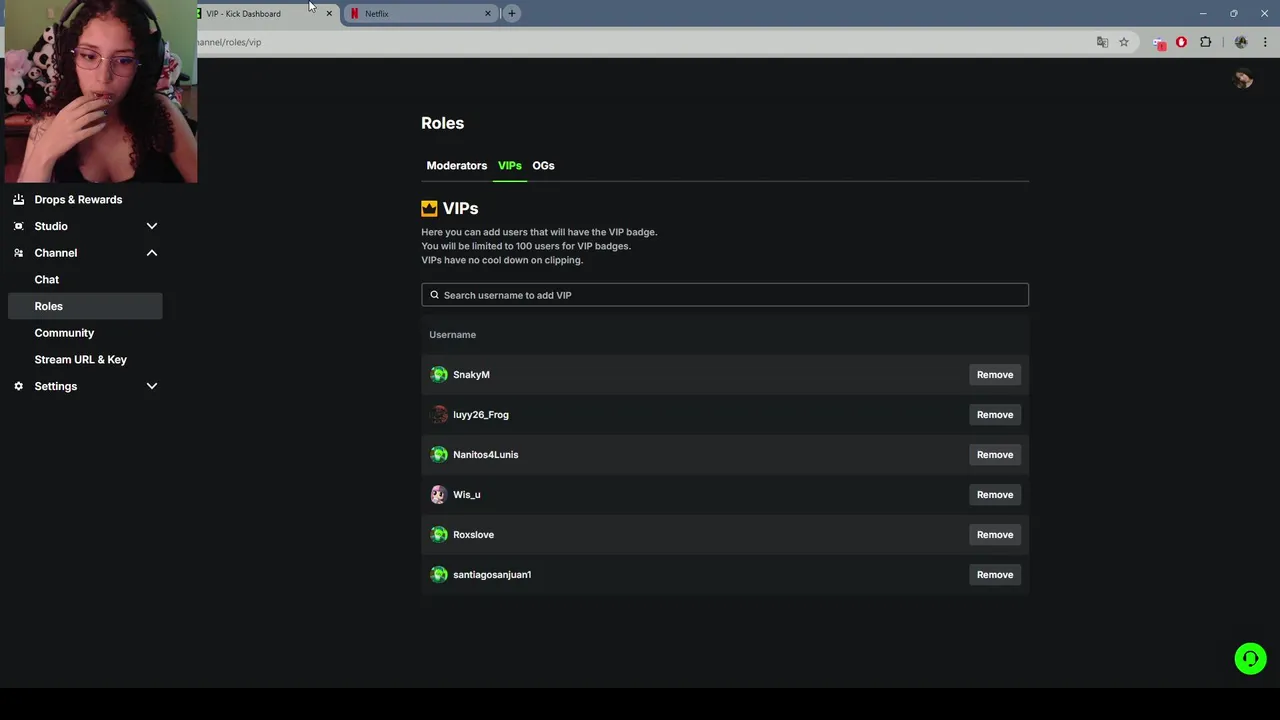This screenshot has height=720, width=1280.
Task: Expand the Studio sidebar section
Action: [152, 226]
